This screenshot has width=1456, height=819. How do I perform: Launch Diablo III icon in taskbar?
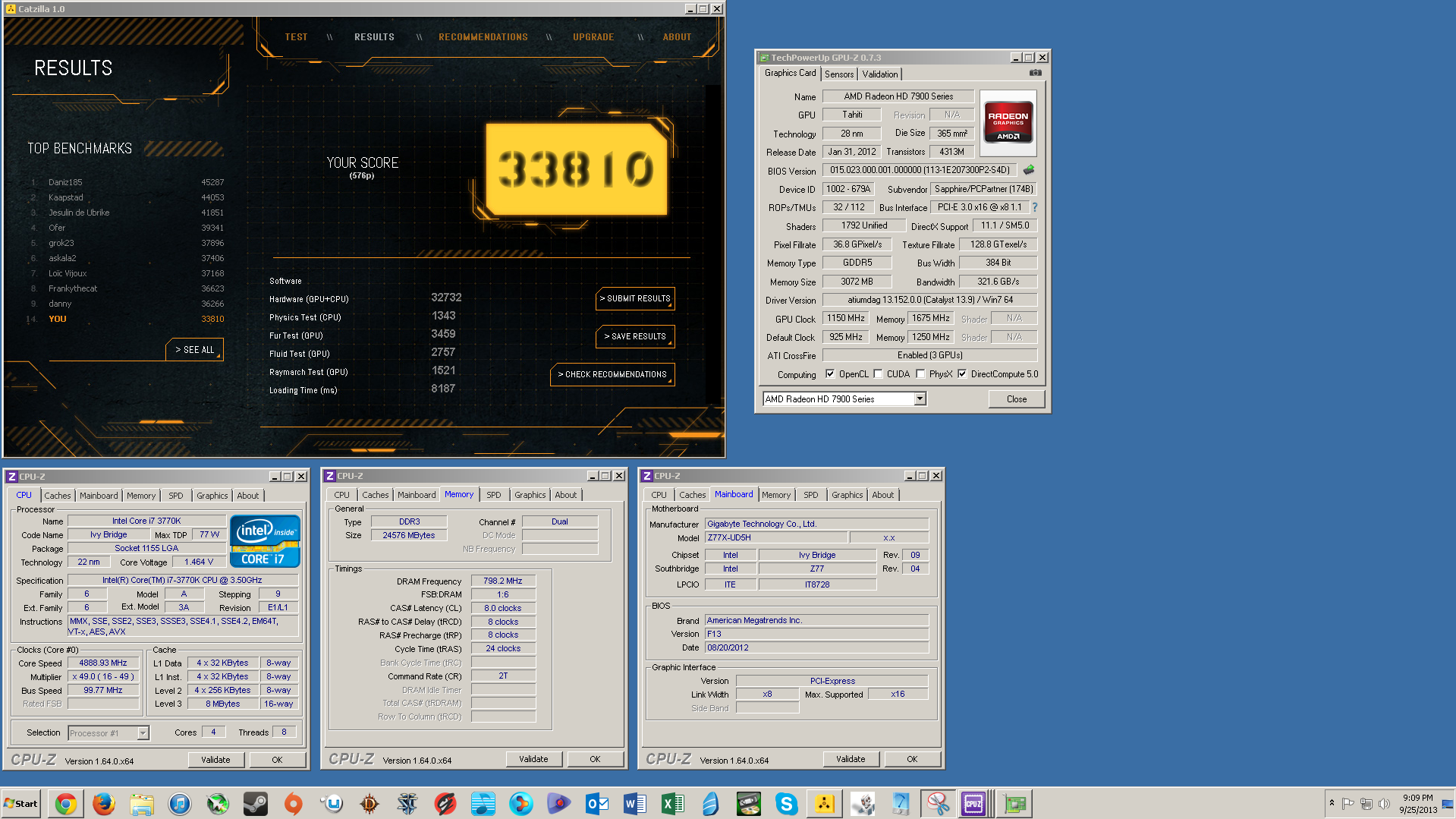click(x=370, y=804)
